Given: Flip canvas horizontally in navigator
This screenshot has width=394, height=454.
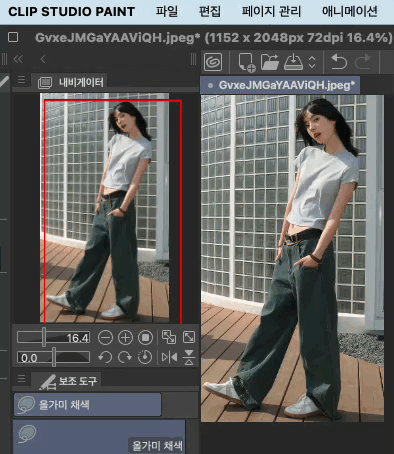Looking at the screenshot, I should (x=169, y=357).
